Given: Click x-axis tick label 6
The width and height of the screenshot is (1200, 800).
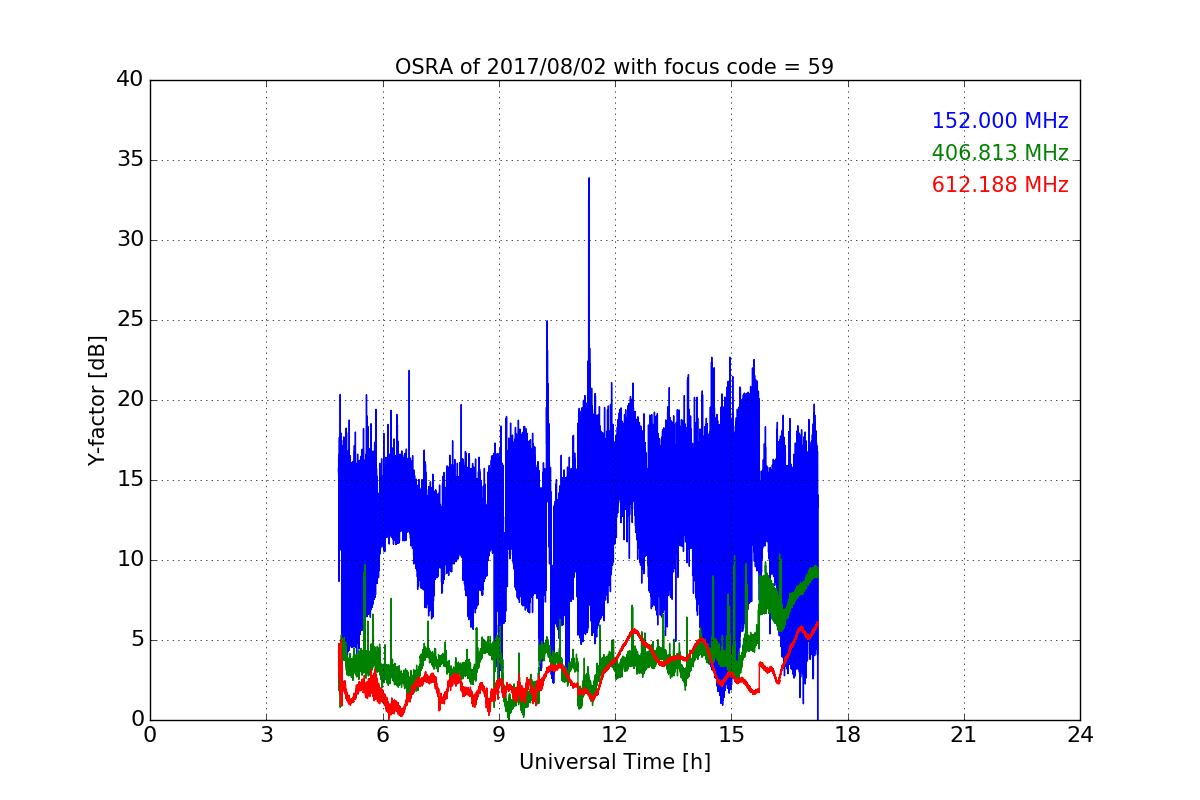Looking at the screenshot, I should point(382,735).
